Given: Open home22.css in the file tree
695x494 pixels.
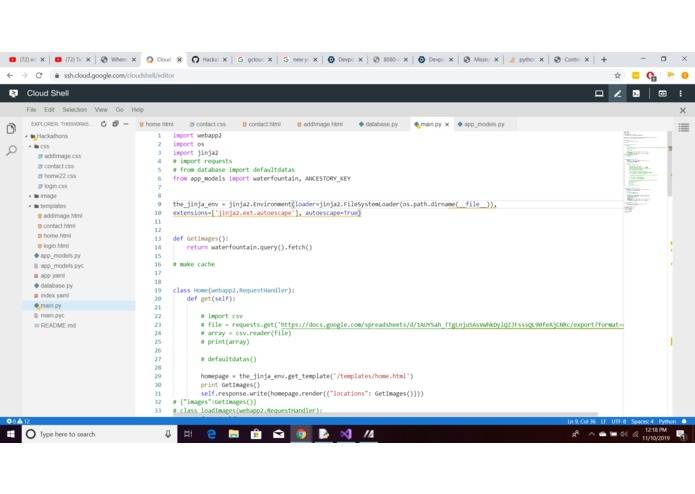Looking at the screenshot, I should 60,176.
